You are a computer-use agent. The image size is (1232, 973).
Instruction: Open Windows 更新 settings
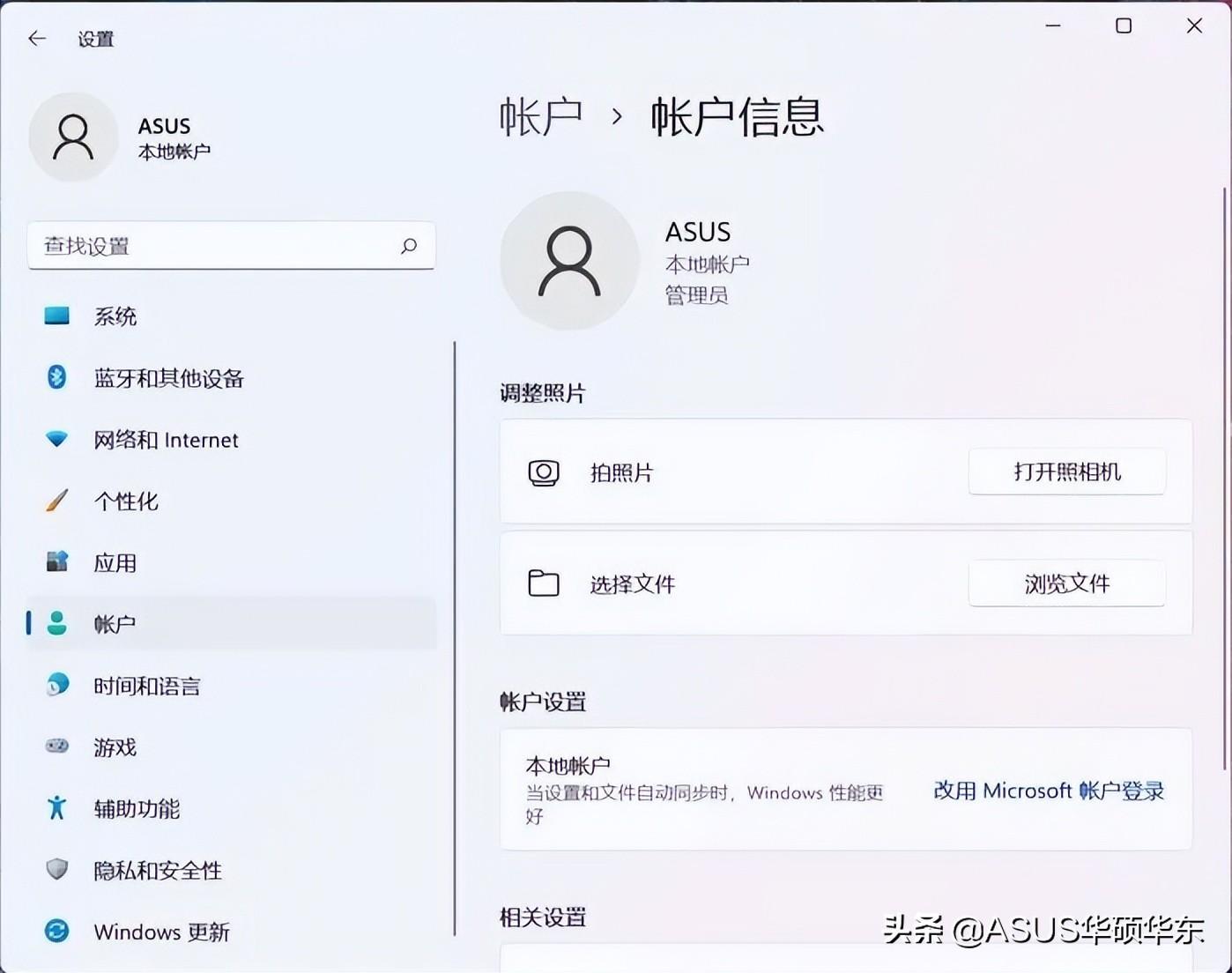coord(232,932)
